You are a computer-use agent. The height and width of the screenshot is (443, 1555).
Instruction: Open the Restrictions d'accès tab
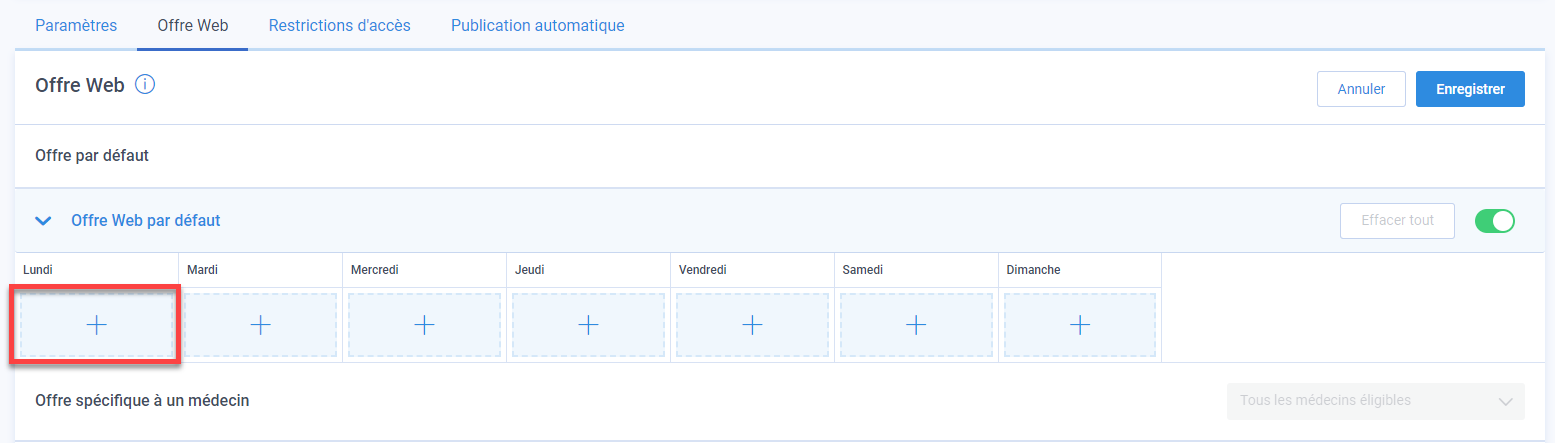(x=339, y=25)
